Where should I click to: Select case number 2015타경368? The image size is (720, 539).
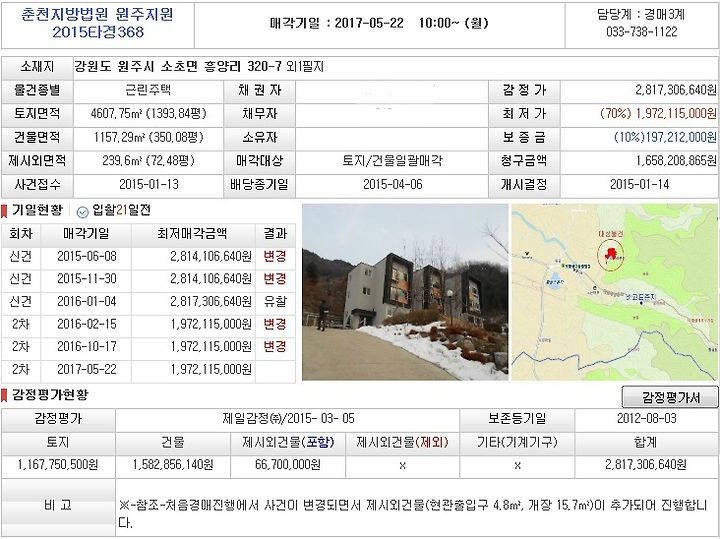(98, 32)
